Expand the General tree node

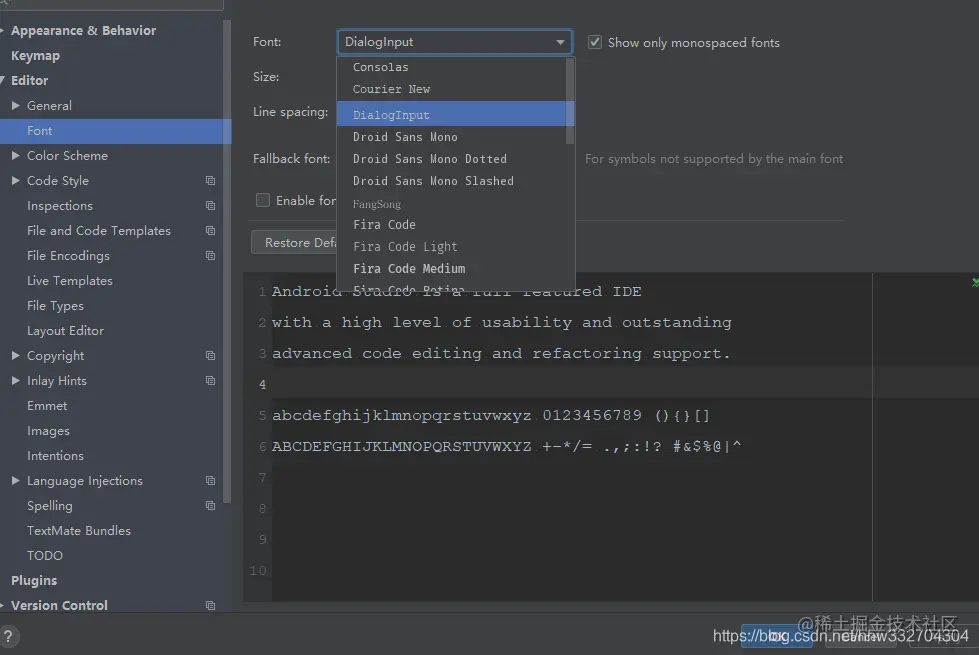click(16, 106)
